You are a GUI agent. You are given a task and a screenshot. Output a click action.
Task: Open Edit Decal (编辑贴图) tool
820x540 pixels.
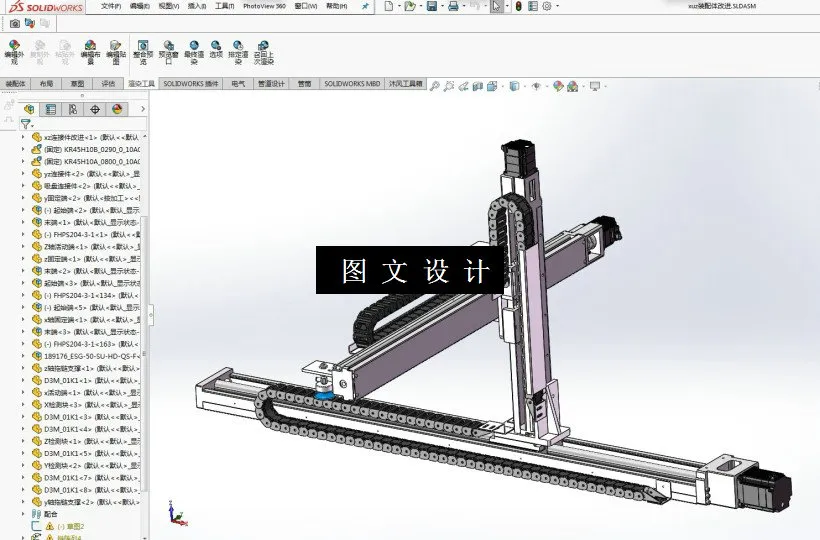coord(116,52)
